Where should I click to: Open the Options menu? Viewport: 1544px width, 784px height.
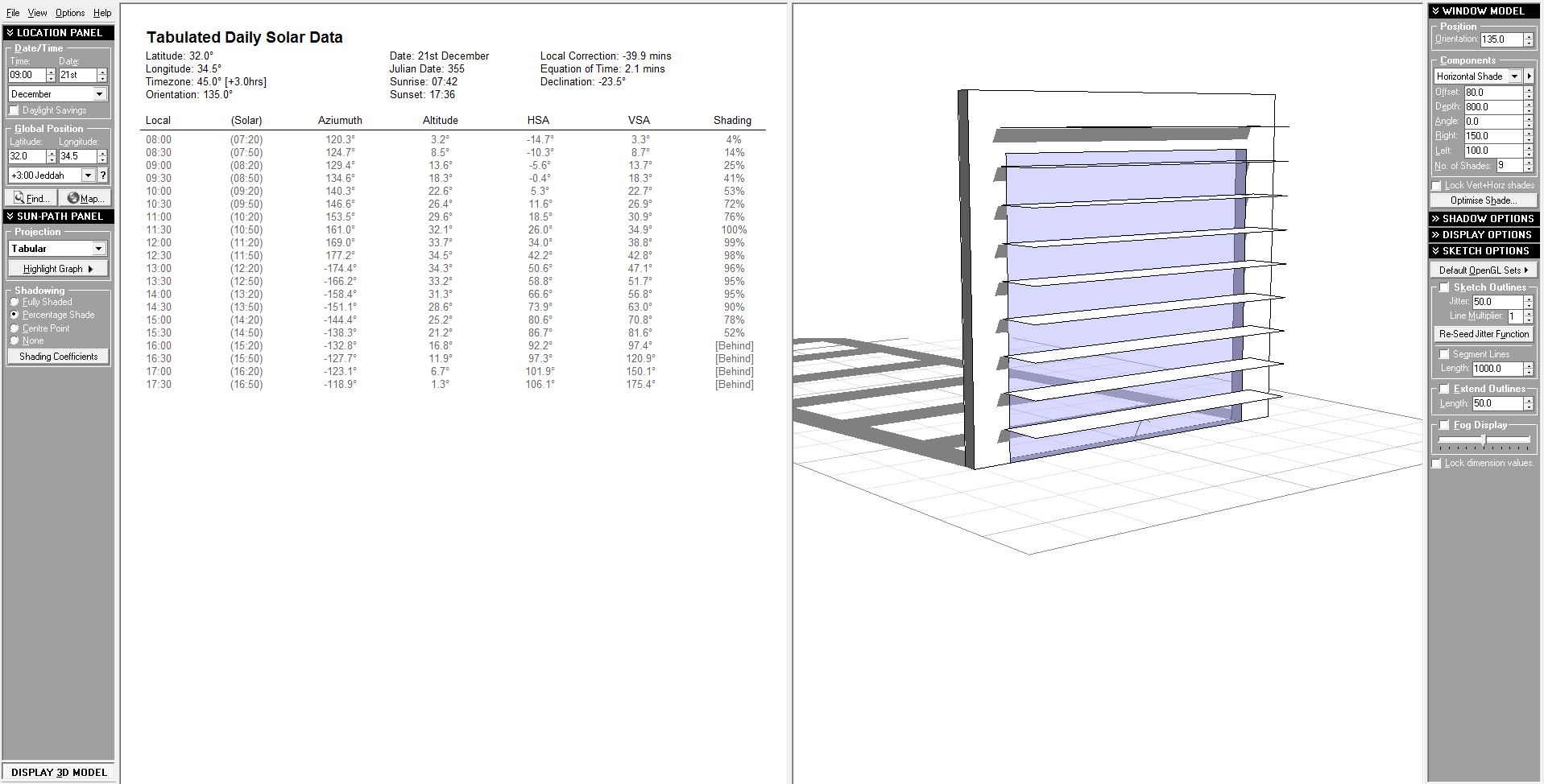69,13
